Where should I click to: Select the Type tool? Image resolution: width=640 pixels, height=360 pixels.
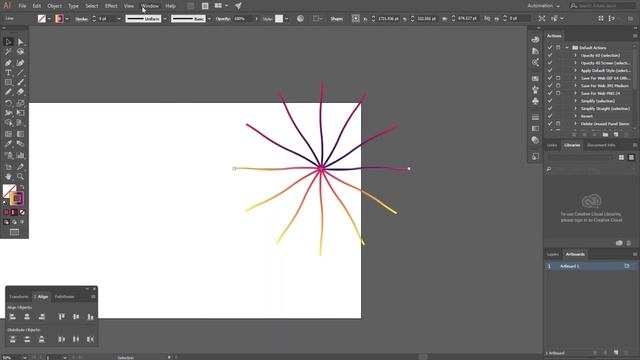point(8,73)
